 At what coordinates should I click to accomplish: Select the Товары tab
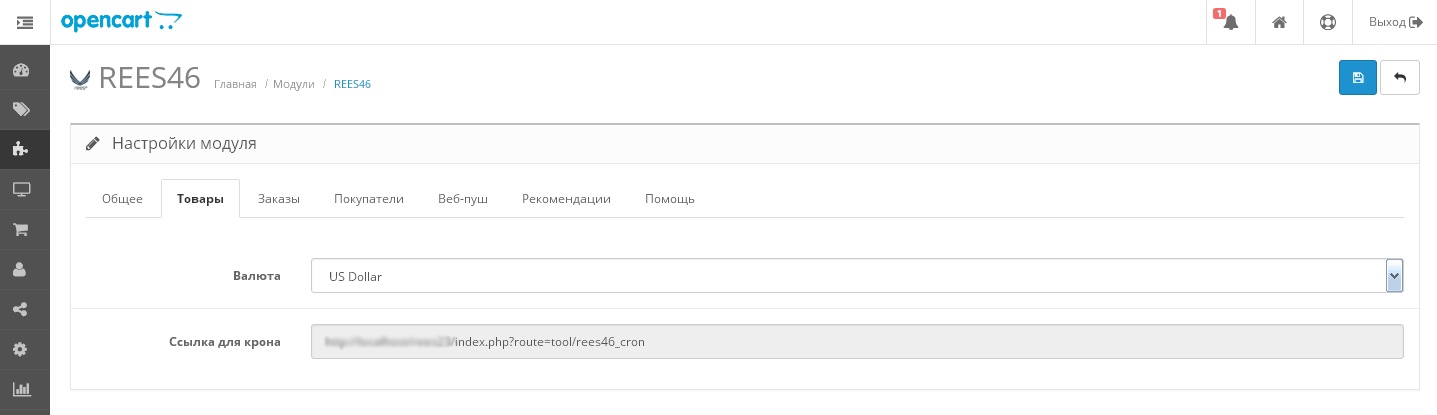(200, 198)
